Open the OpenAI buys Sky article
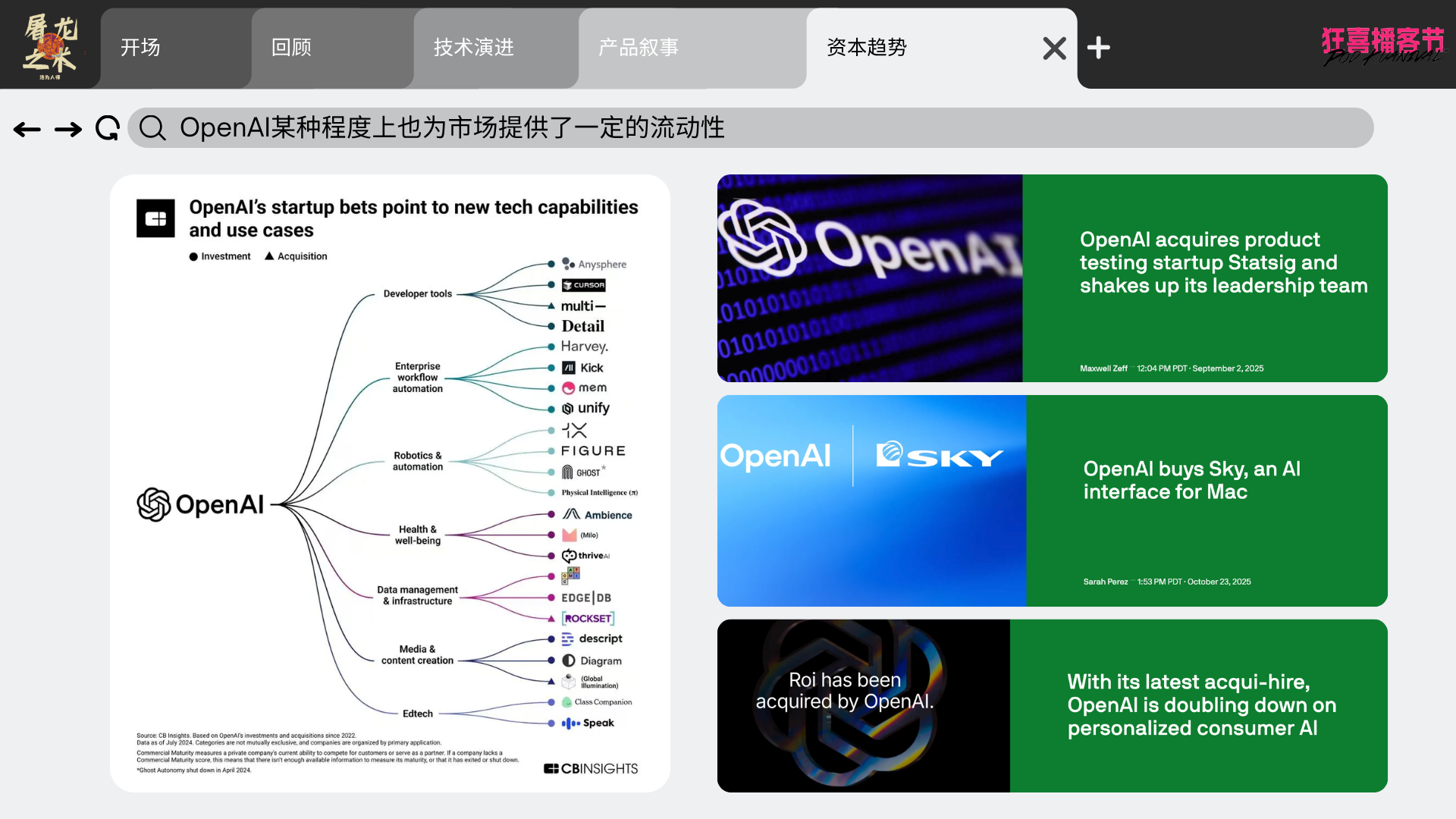 (x=1191, y=480)
